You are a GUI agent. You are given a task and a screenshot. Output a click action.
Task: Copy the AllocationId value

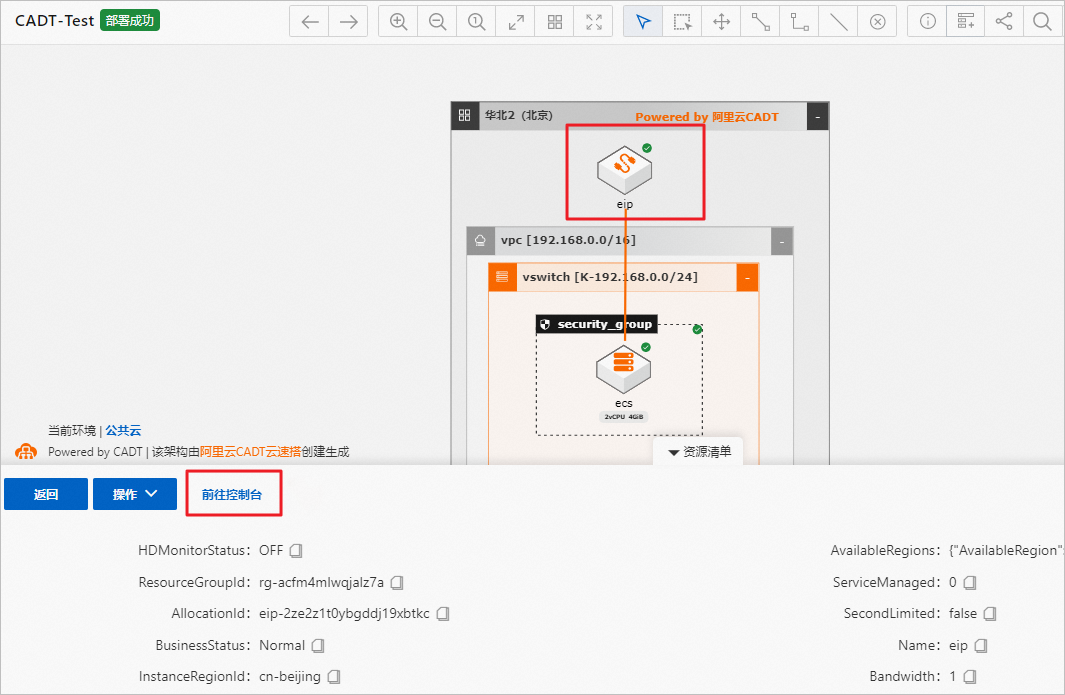tap(443, 613)
